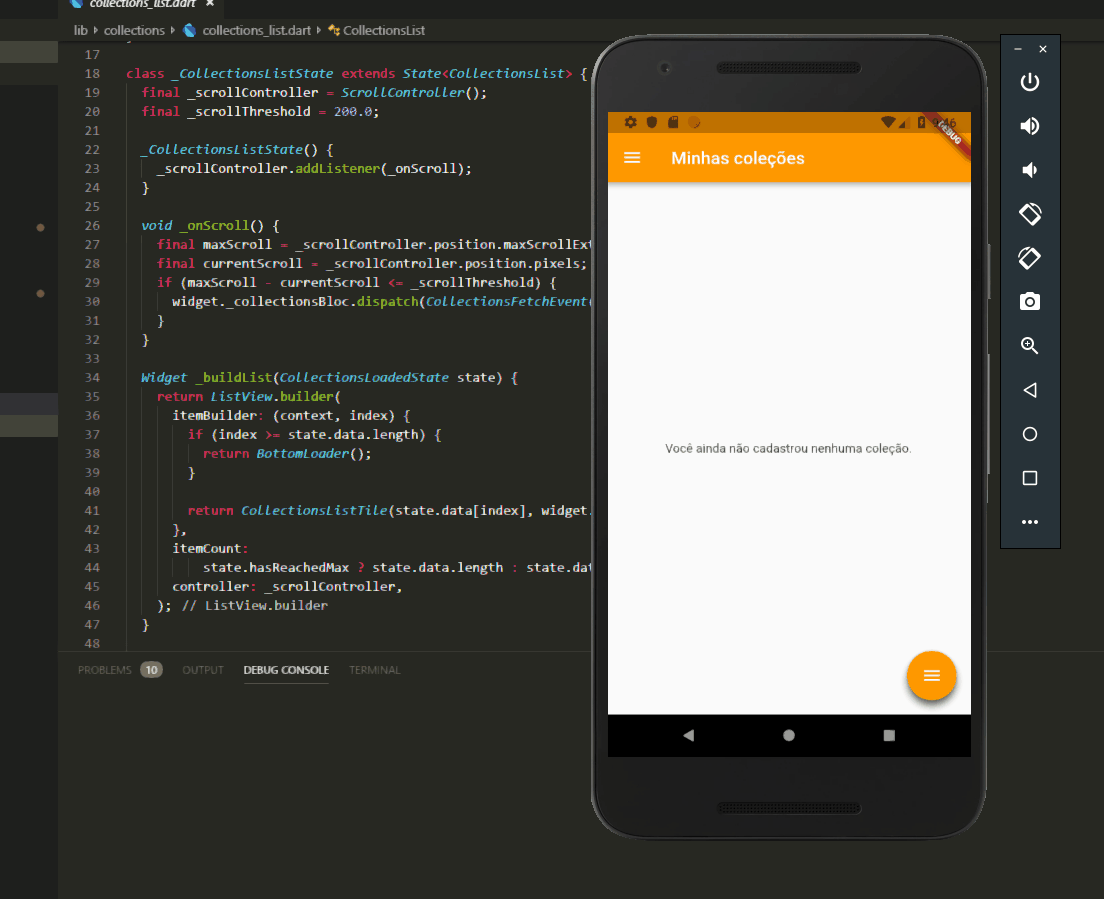Rotate the emulator right

(x=1029, y=258)
